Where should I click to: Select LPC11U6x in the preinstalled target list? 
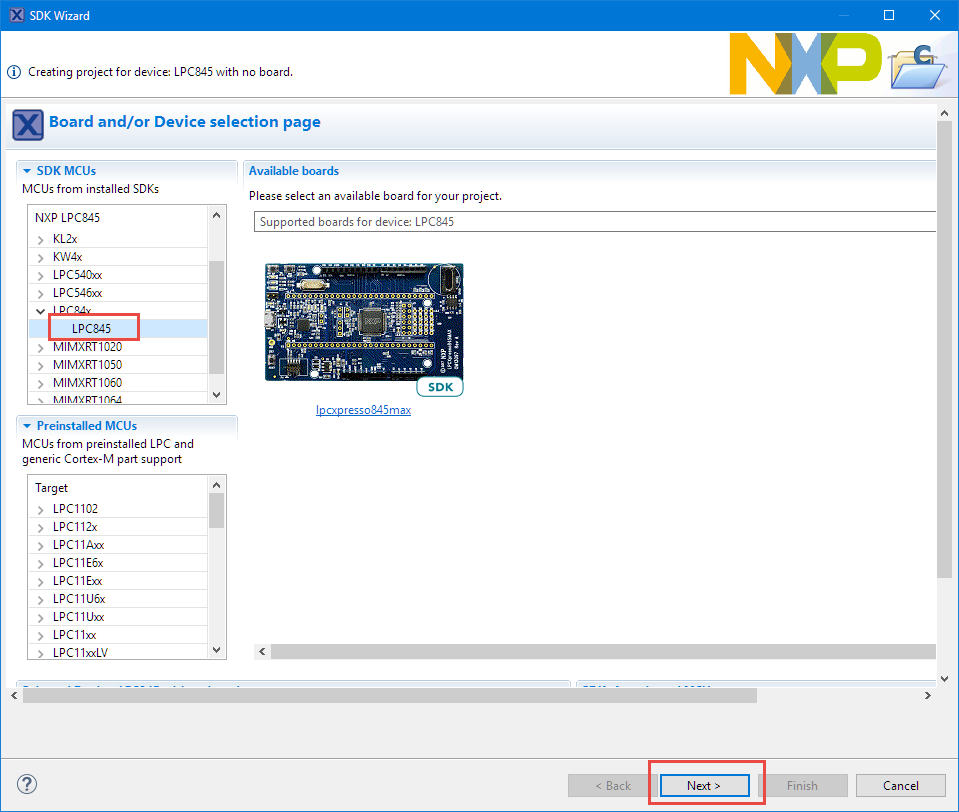(x=79, y=599)
